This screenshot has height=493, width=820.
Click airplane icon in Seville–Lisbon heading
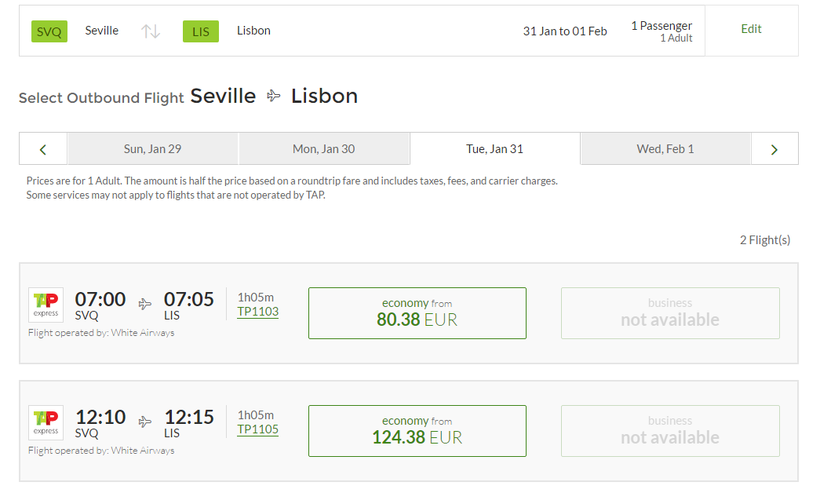(x=273, y=97)
